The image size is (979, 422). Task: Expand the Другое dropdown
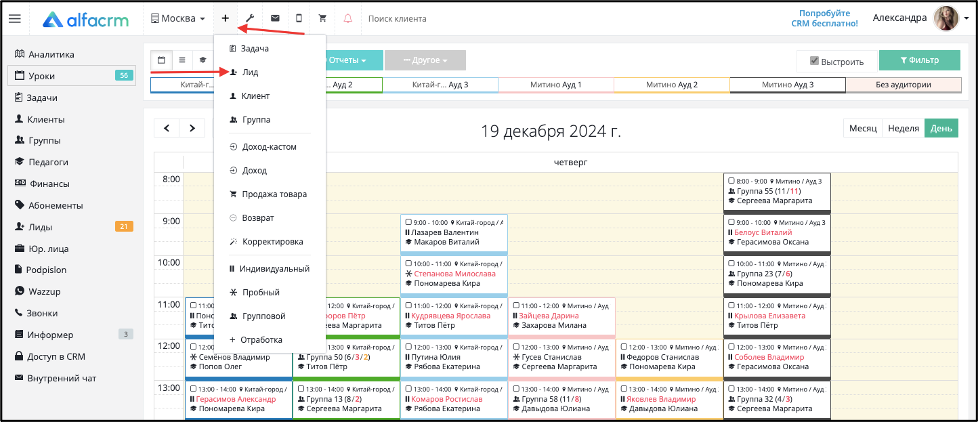(x=426, y=61)
